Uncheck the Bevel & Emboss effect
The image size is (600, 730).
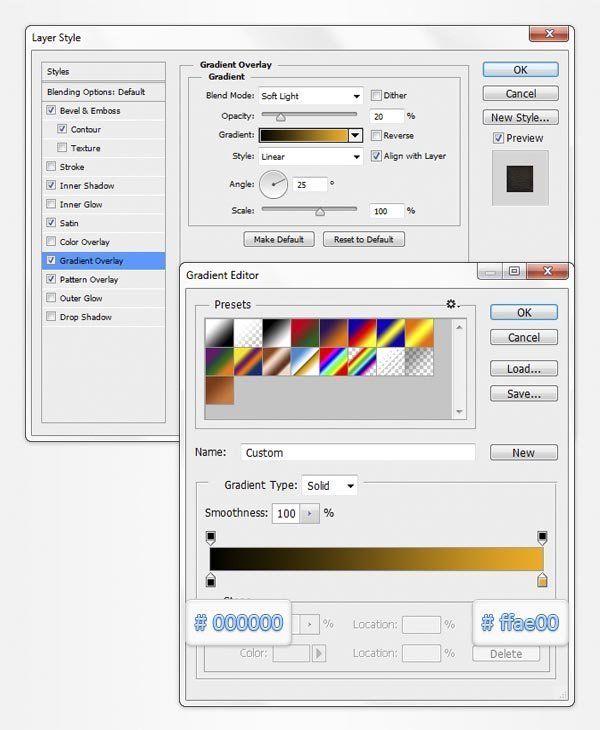point(51,110)
